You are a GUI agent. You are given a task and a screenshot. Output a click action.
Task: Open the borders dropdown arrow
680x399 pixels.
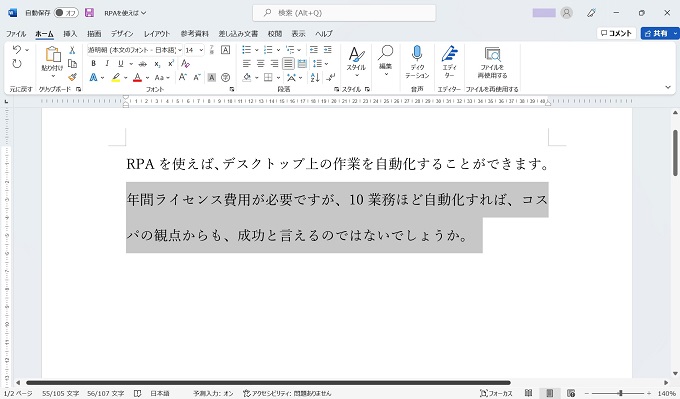pos(278,78)
